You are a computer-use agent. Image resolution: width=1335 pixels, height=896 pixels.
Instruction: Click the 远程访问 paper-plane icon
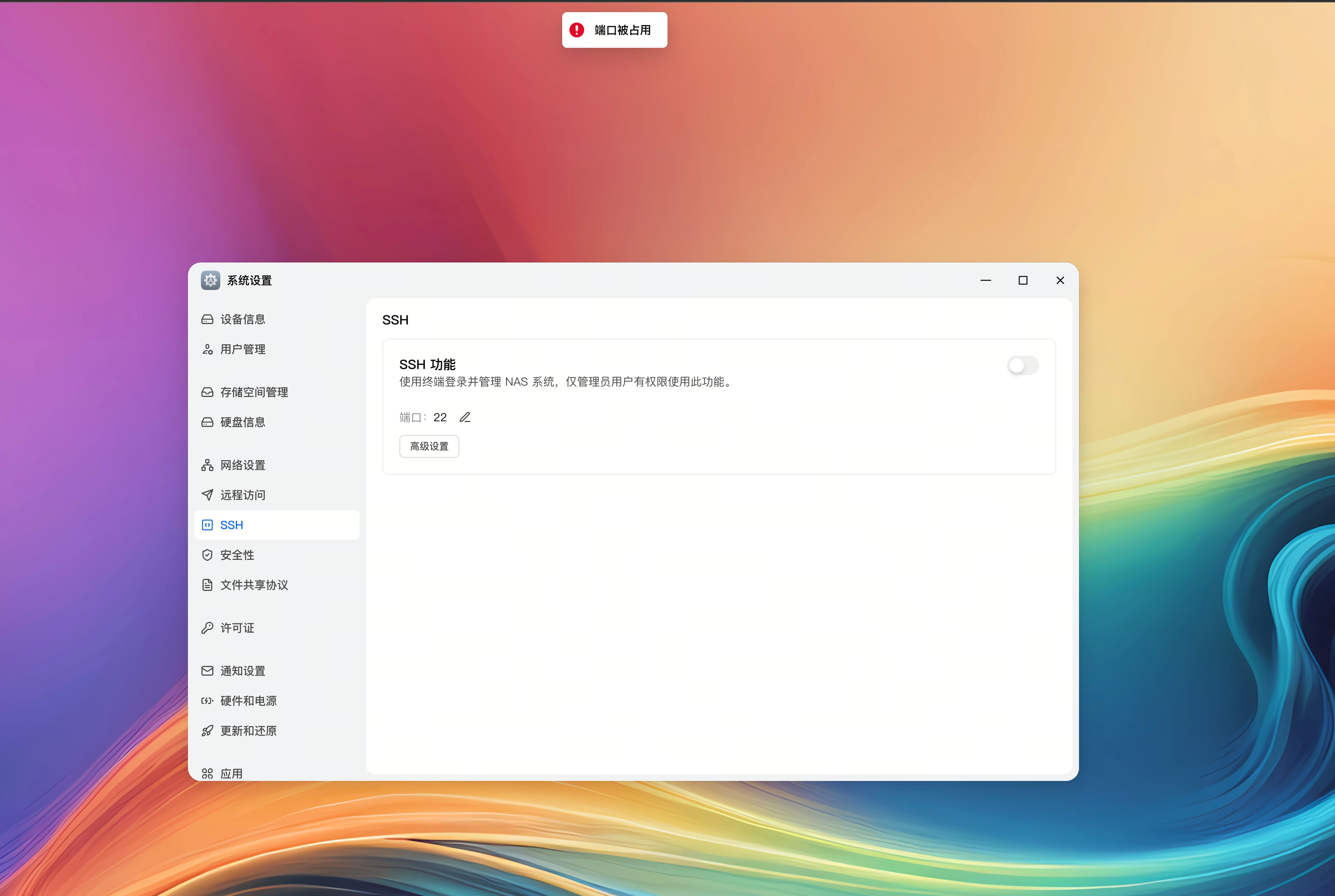point(207,495)
